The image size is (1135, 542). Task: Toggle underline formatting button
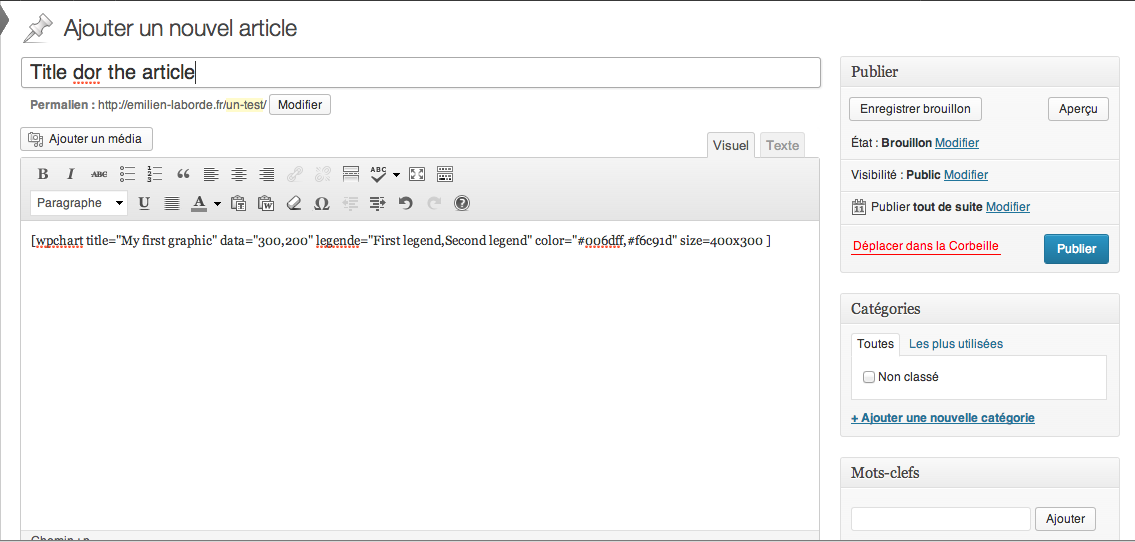click(144, 203)
